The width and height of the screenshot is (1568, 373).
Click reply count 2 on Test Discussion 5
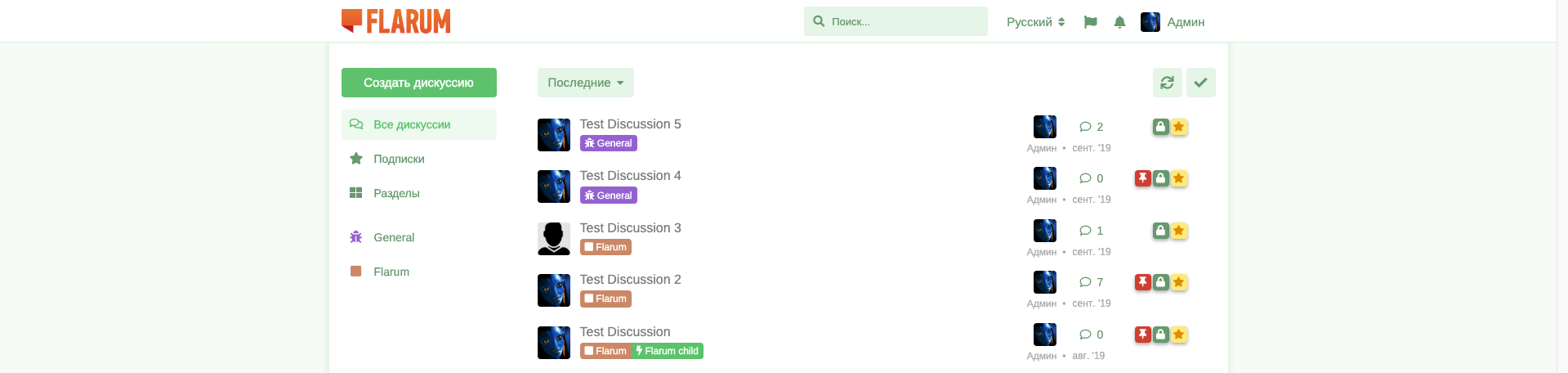coord(1092,127)
